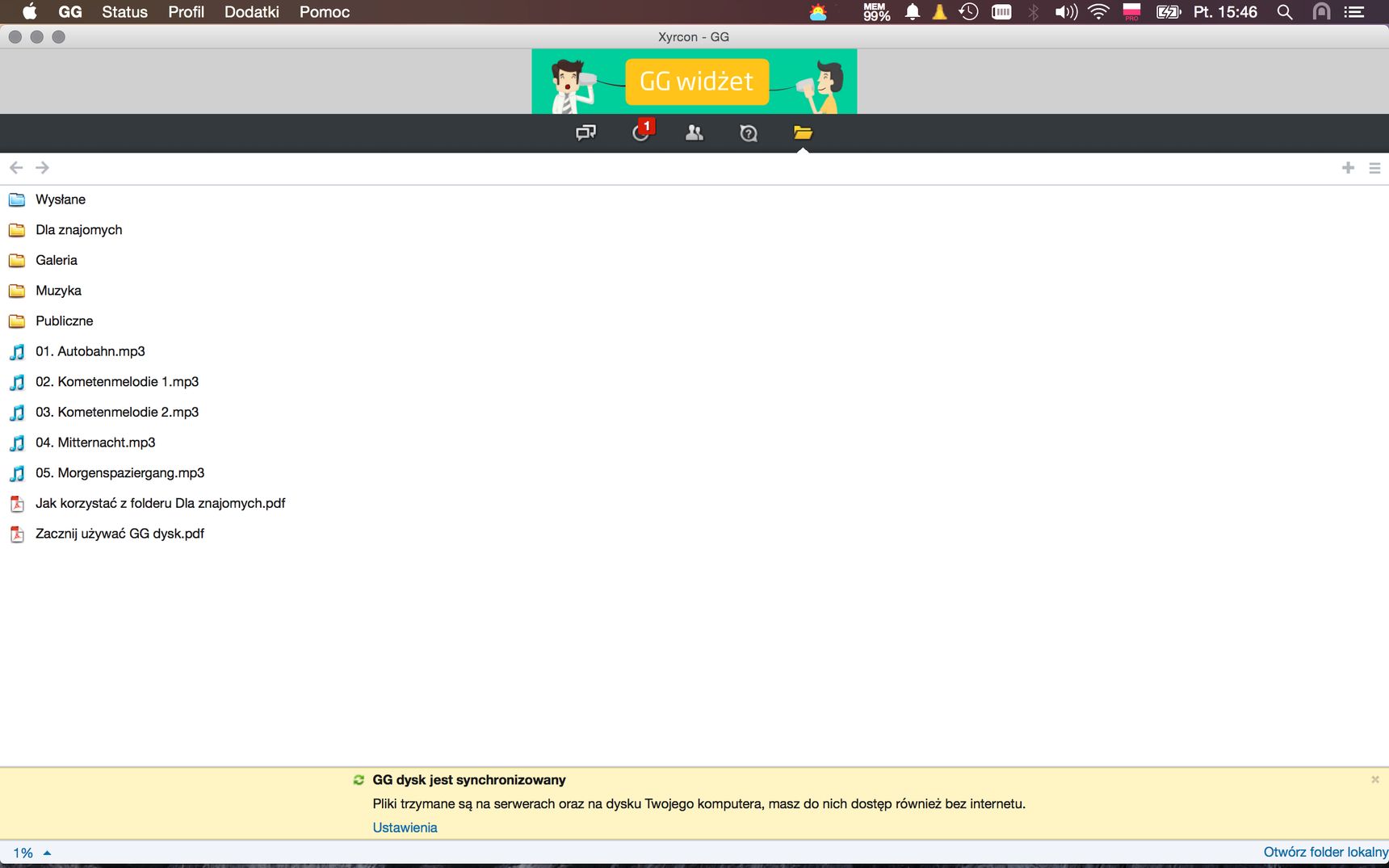Click the clock showing Pt. 15:46
This screenshot has width=1389, height=868.
click(1225, 12)
